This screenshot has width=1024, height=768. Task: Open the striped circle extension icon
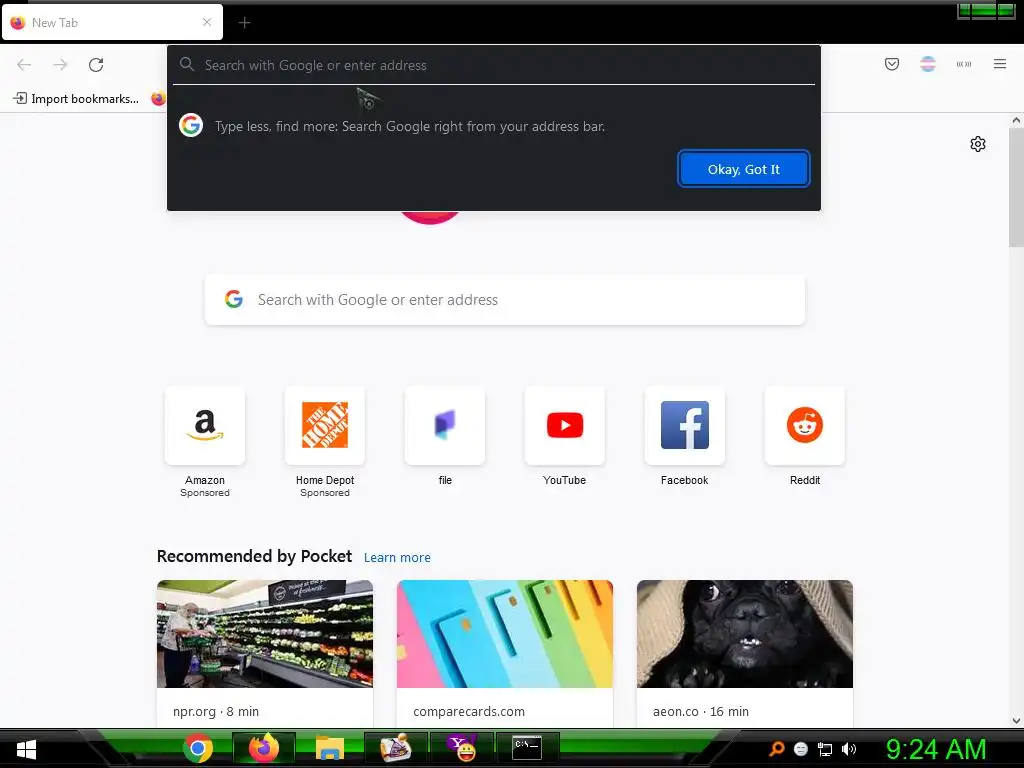[927, 64]
